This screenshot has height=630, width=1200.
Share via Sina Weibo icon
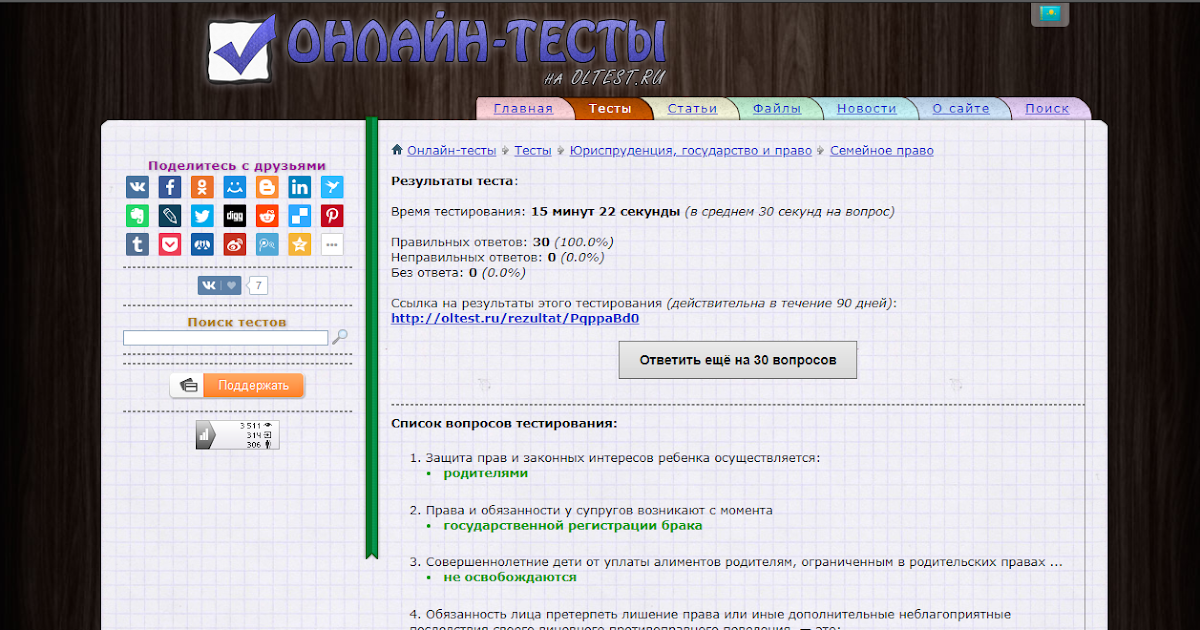point(235,245)
